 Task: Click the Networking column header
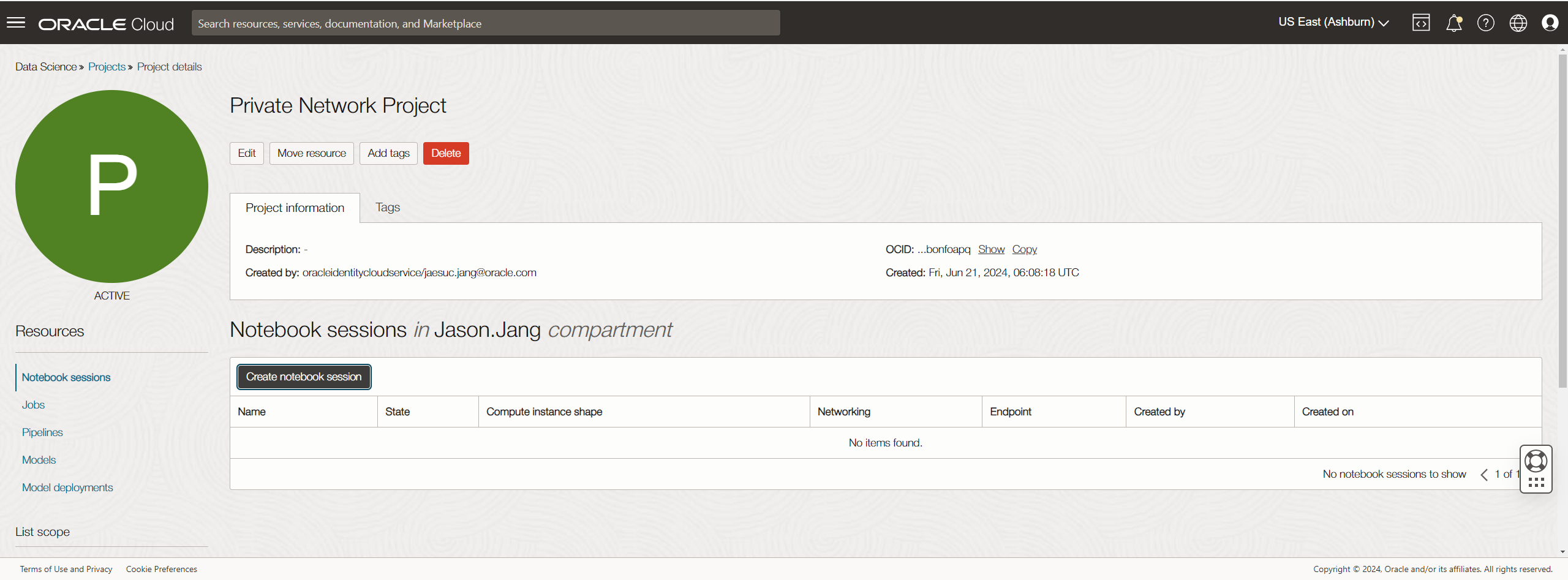pyautogui.click(x=896, y=412)
